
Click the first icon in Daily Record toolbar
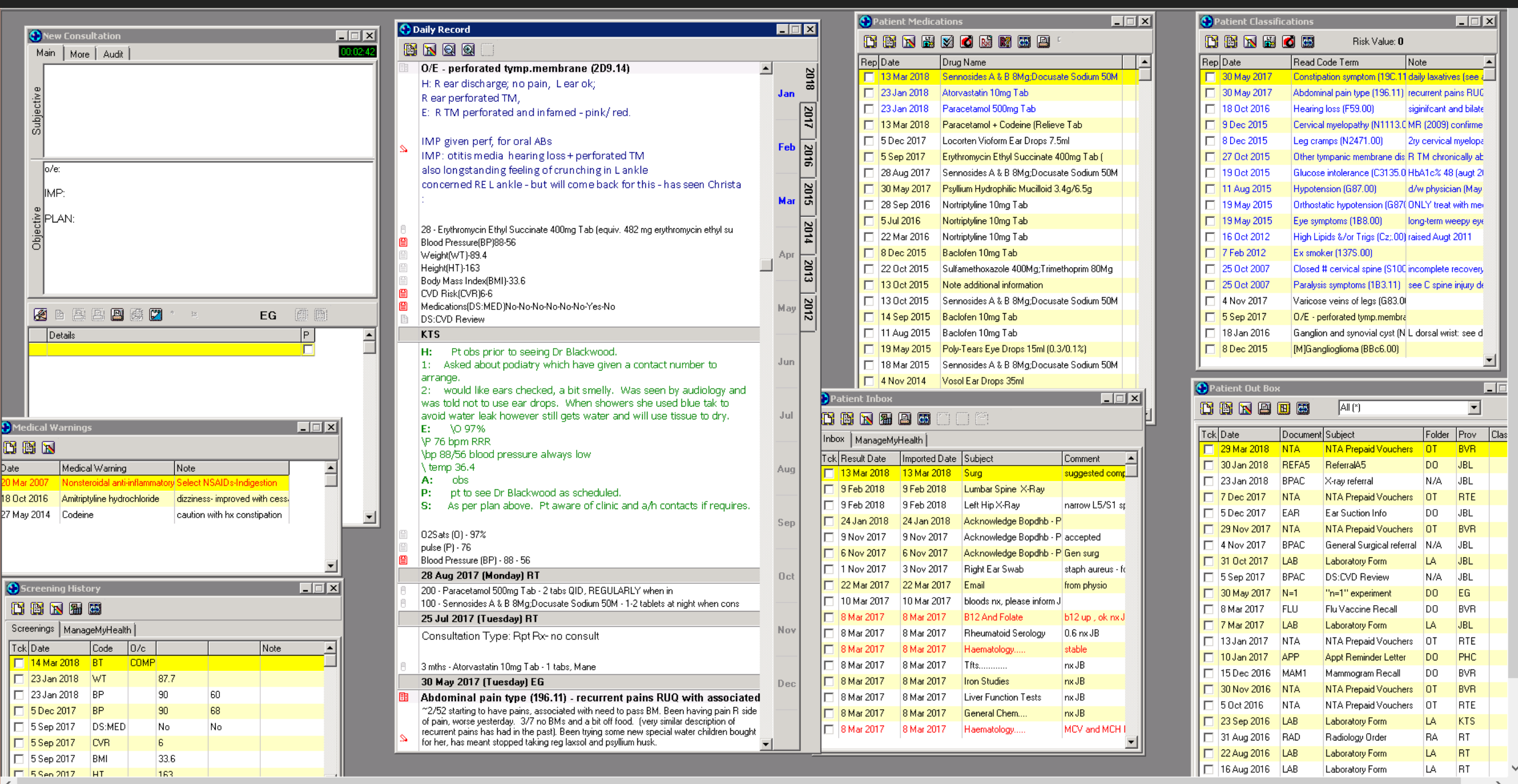(x=411, y=50)
